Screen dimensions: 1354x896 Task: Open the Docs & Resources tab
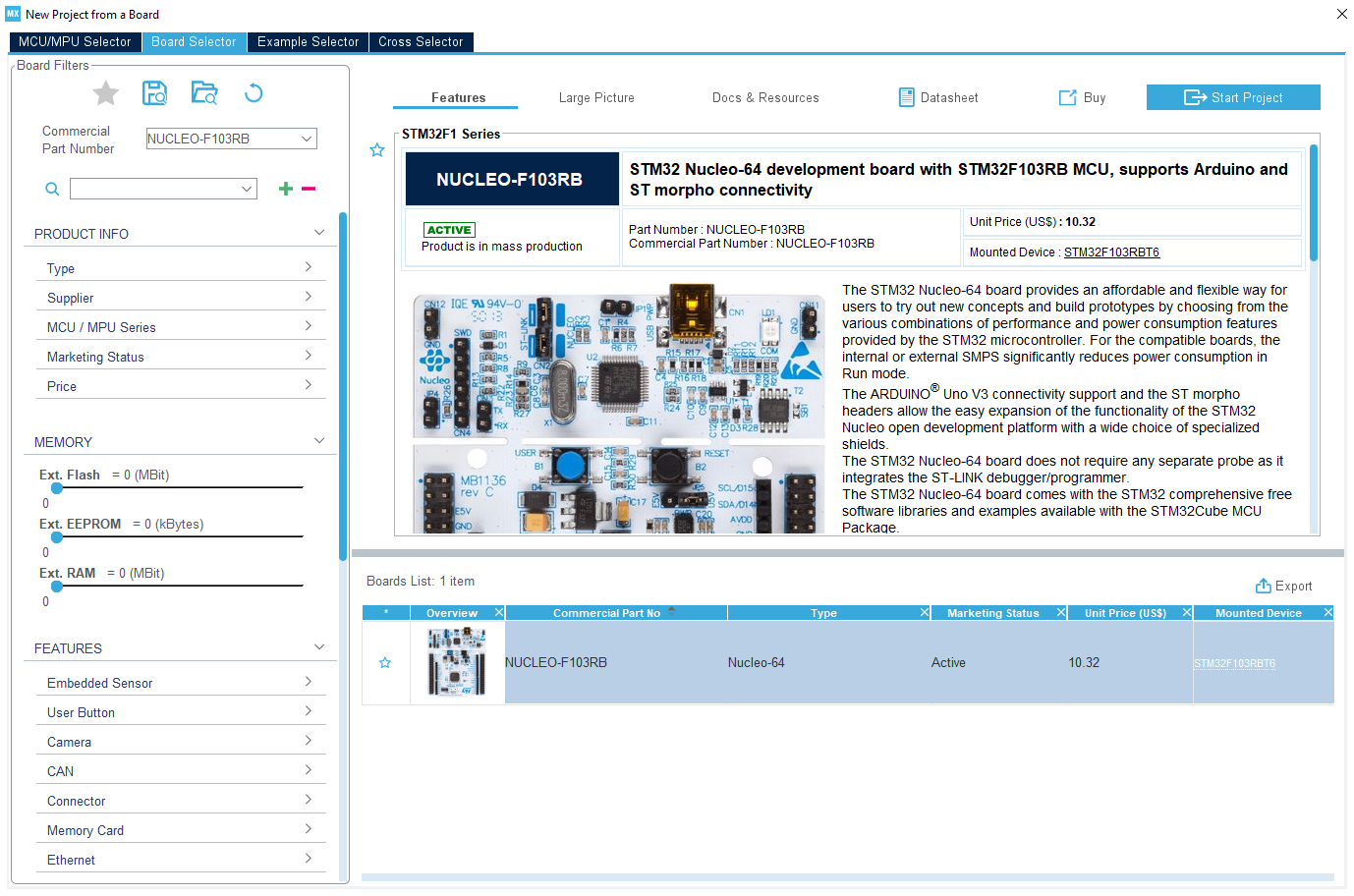[765, 97]
